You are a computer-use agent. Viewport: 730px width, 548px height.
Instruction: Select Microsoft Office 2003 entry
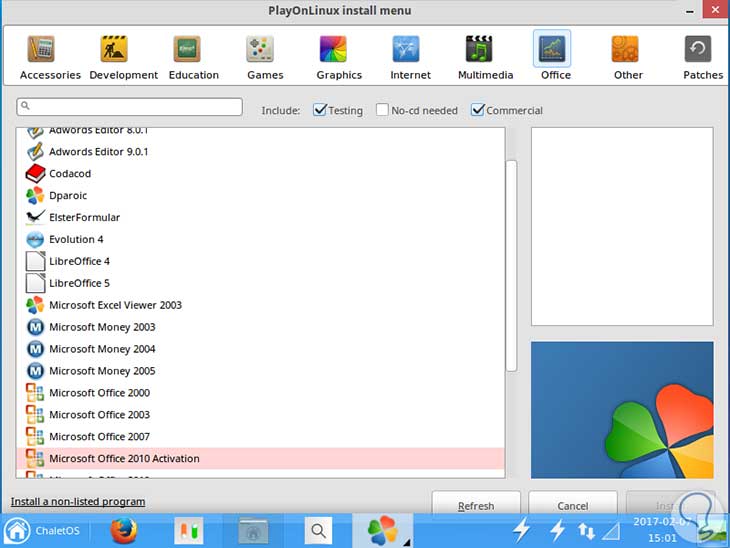coord(100,415)
